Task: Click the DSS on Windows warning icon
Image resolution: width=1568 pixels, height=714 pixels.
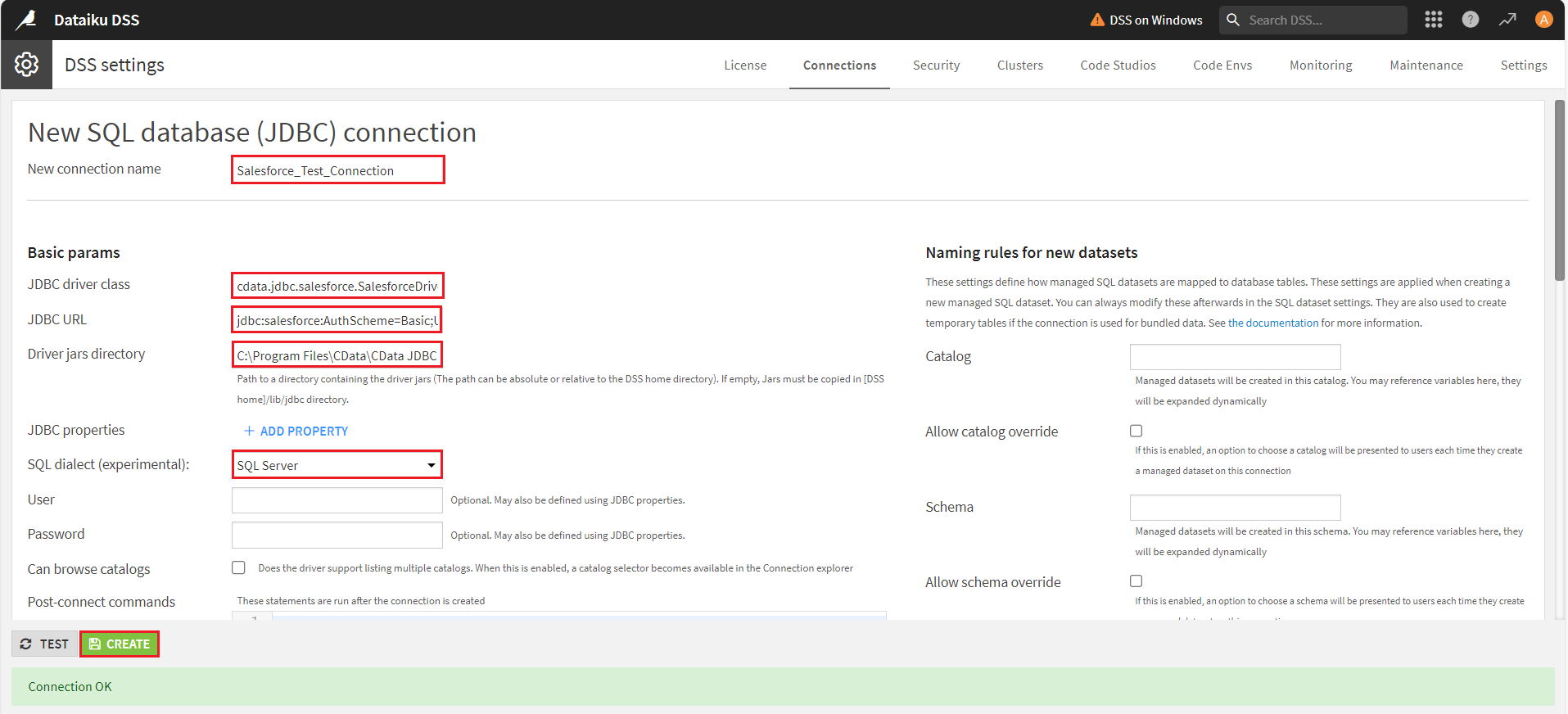Action: pos(1097,20)
